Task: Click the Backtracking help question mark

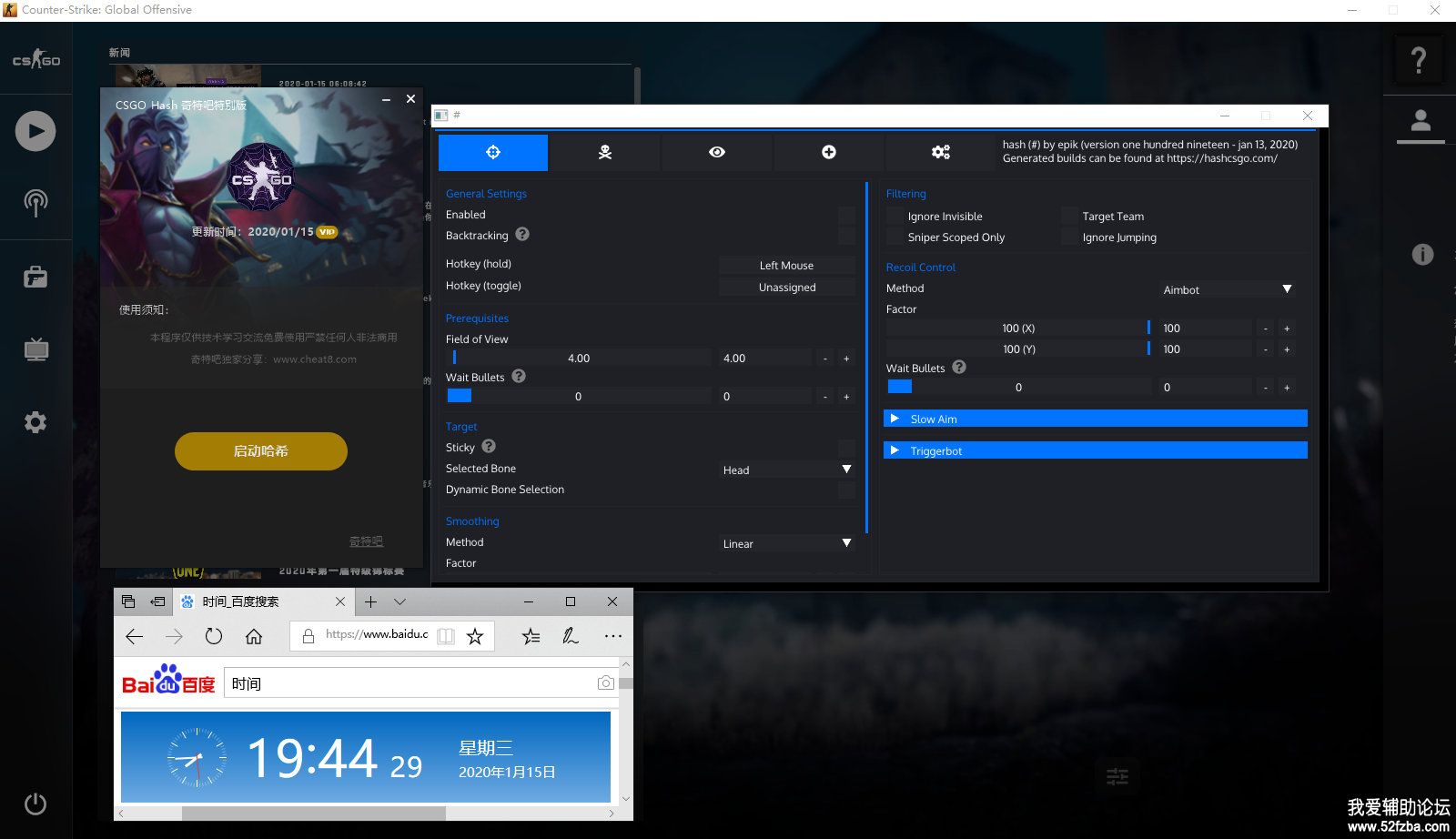Action: (522, 235)
